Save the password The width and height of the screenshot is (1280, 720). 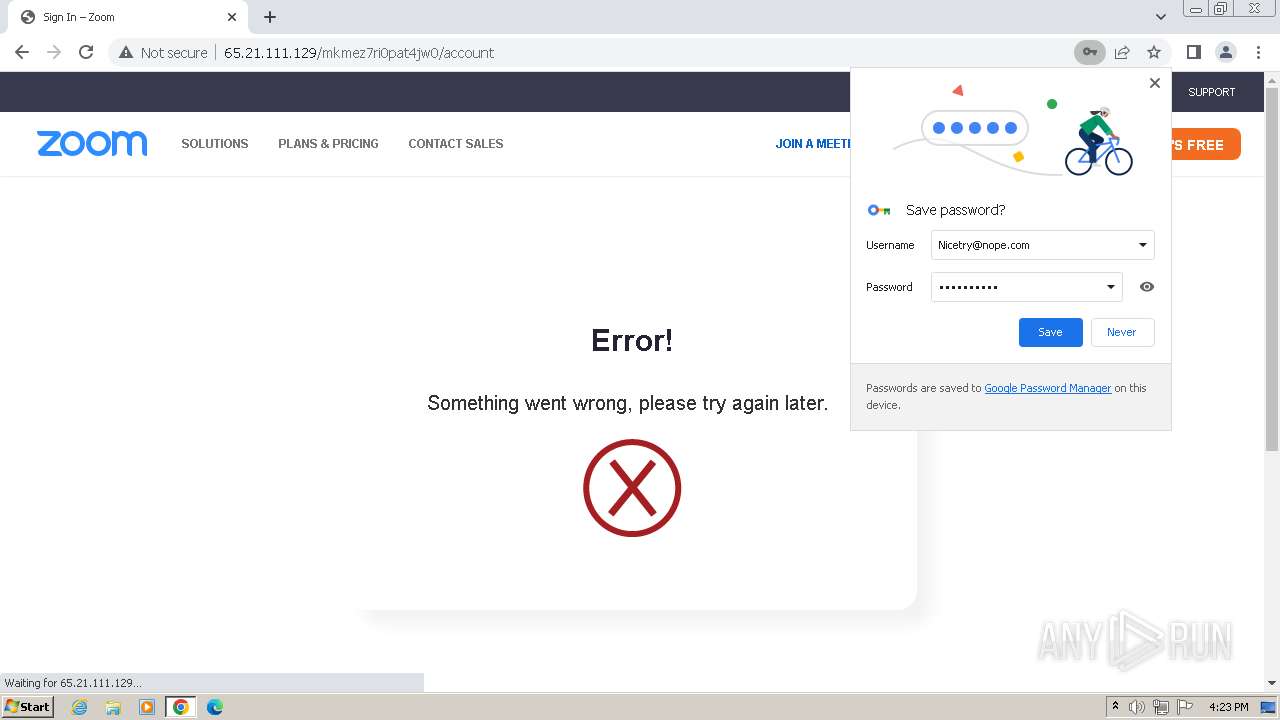1050,332
